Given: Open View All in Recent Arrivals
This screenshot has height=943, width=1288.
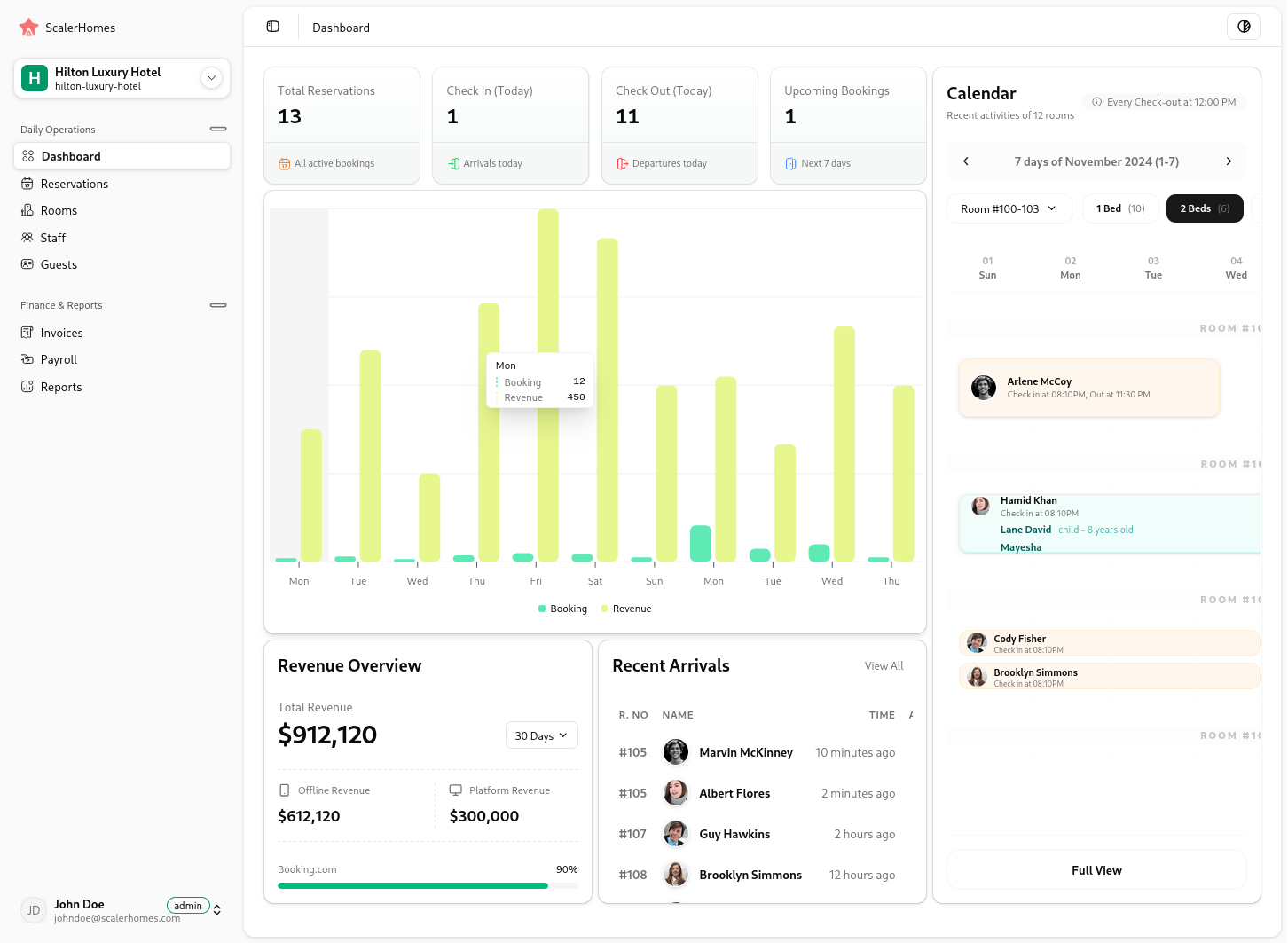Looking at the screenshot, I should click(884, 665).
